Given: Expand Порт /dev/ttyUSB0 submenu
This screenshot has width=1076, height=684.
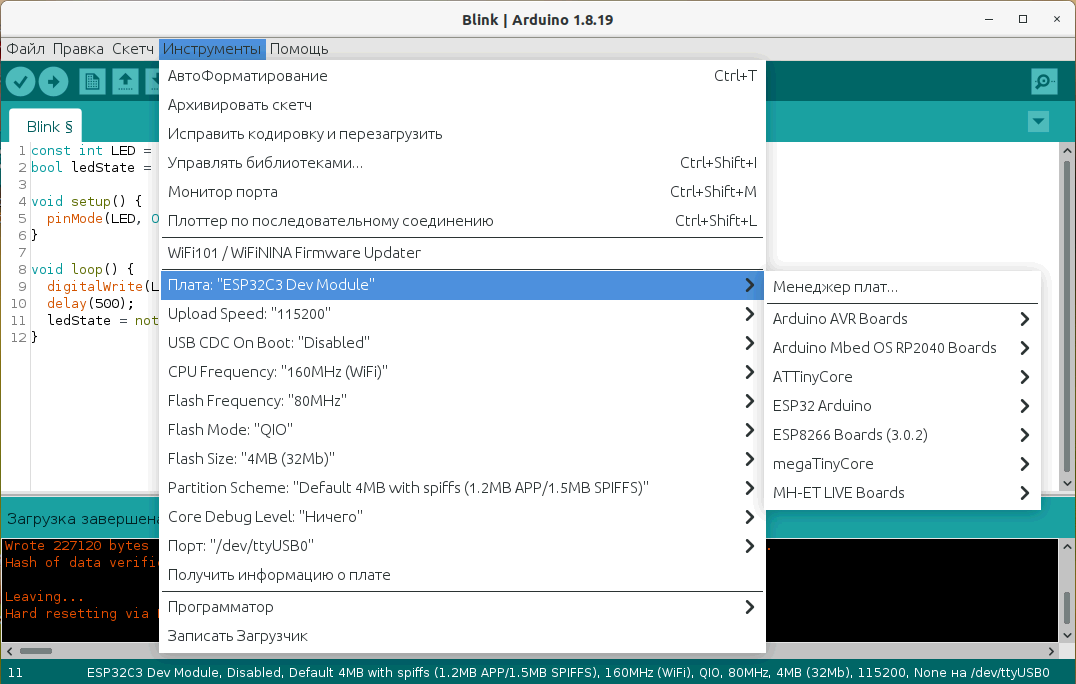Looking at the screenshot, I should pos(463,545).
